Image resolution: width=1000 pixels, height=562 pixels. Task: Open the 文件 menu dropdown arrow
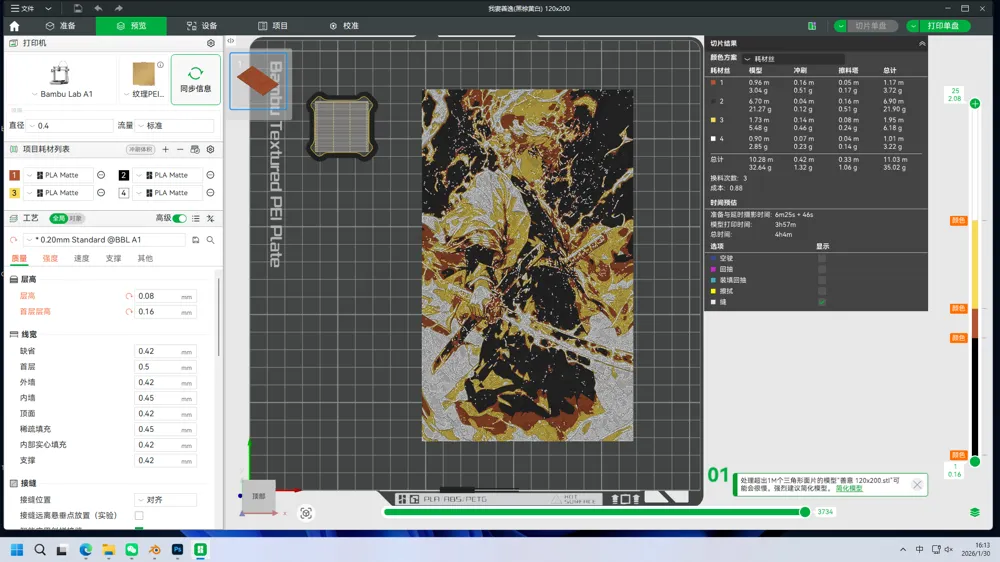(48, 8)
